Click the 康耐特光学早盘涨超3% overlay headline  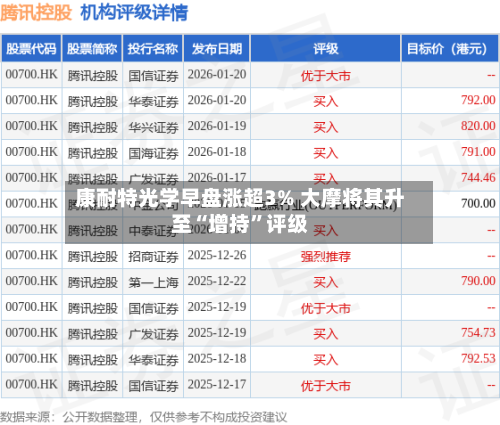pyautogui.click(x=240, y=211)
